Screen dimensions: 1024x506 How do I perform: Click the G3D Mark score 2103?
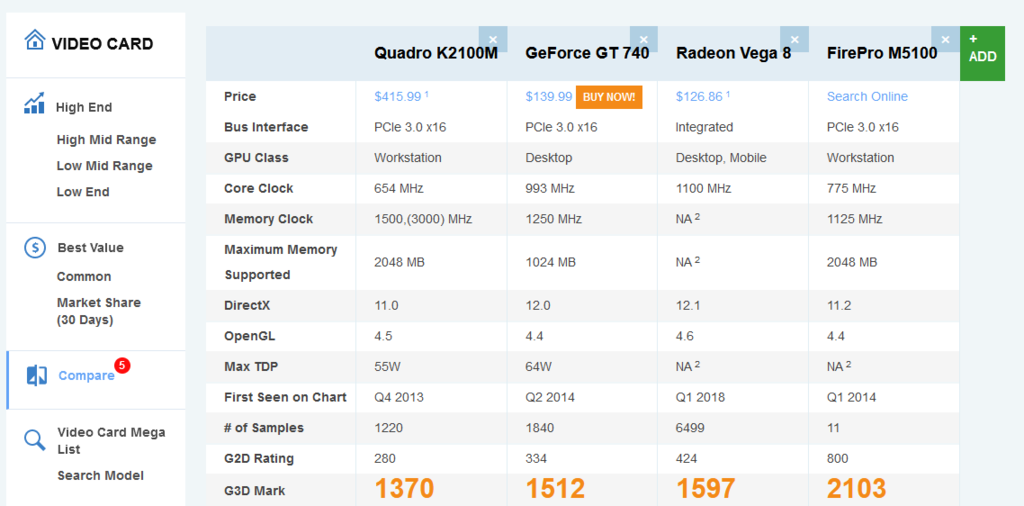857,489
